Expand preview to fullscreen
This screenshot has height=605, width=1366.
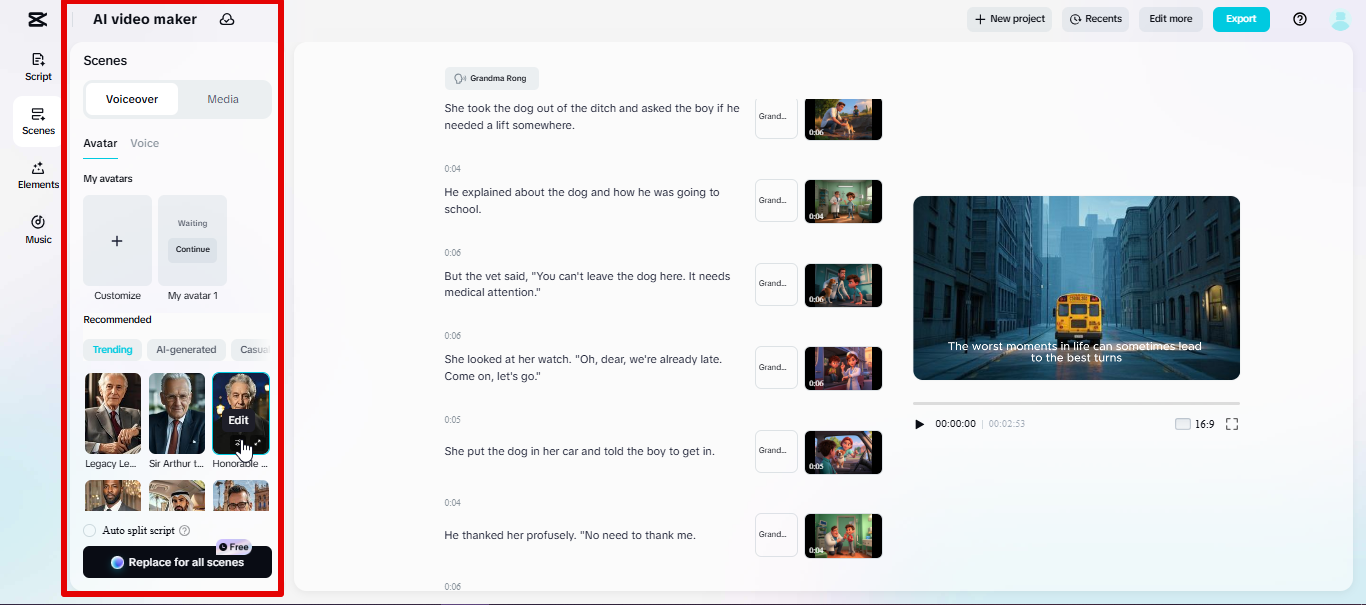click(x=1232, y=423)
